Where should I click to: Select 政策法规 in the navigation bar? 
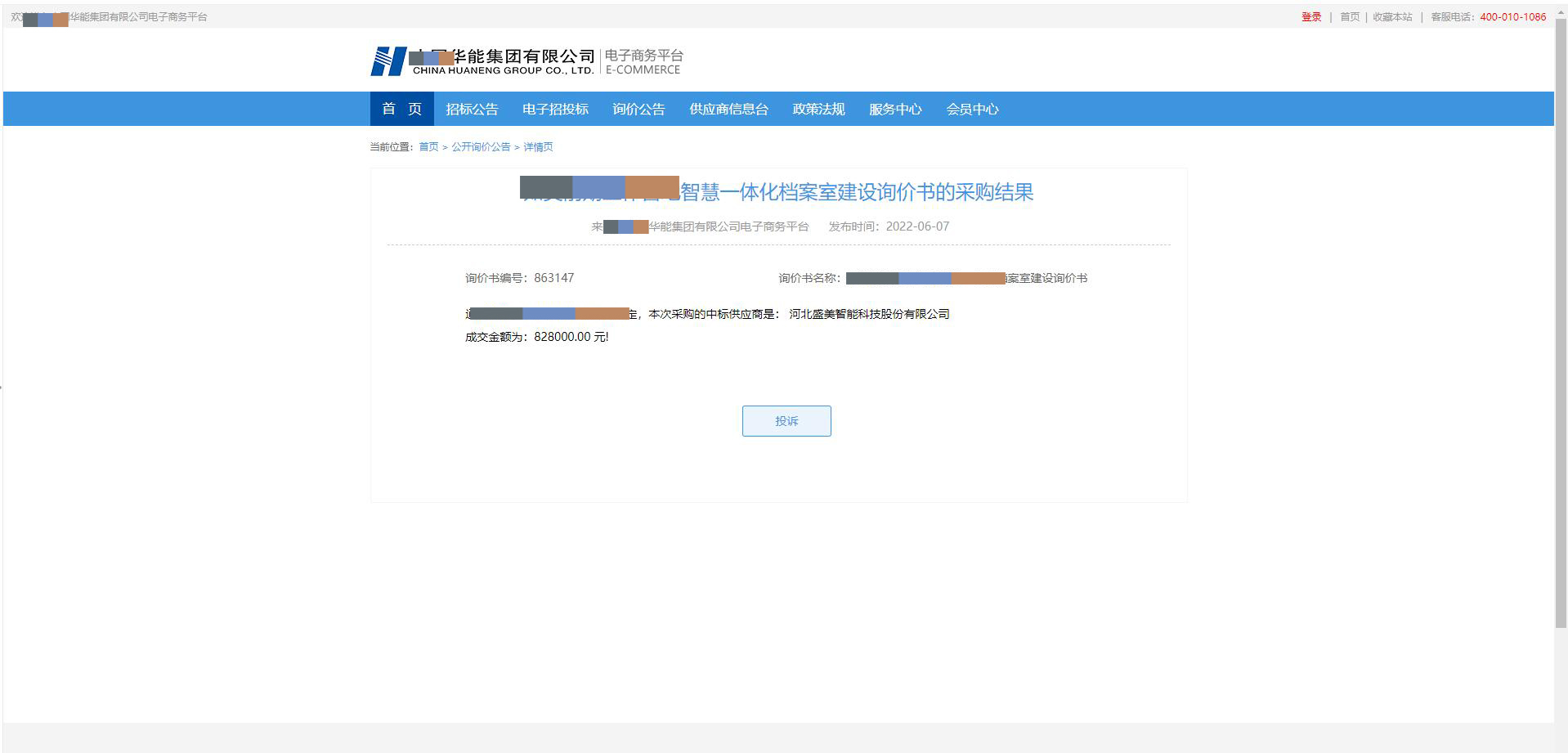point(818,110)
